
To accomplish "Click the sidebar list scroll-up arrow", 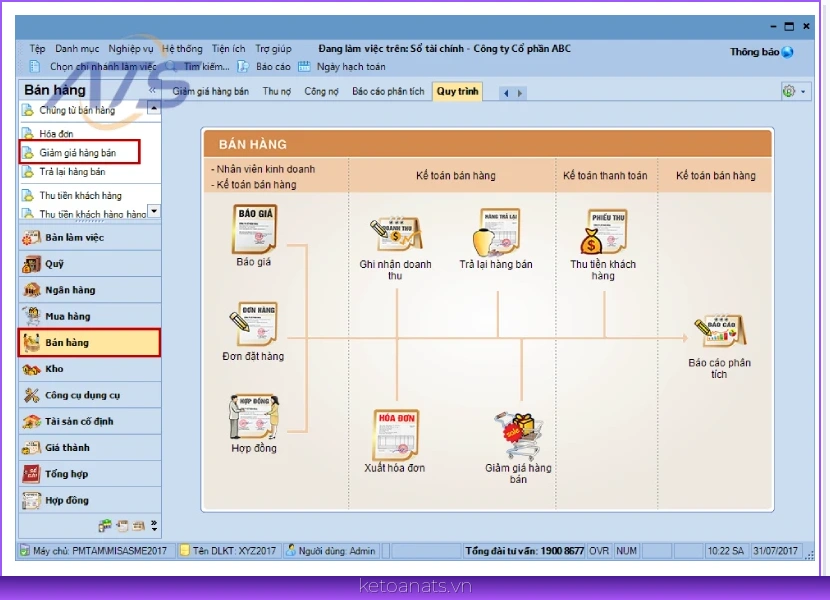I will [x=154, y=108].
